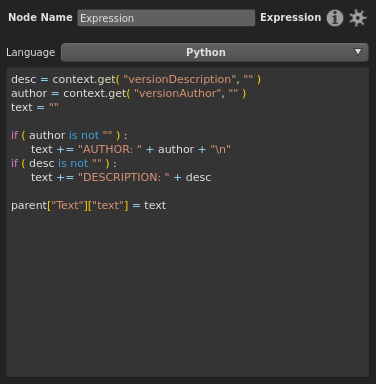Viewport: 376px width, 384px height.
Task: Click the "DESCRIPTION: " text assignment line
Action: [x=121, y=178]
